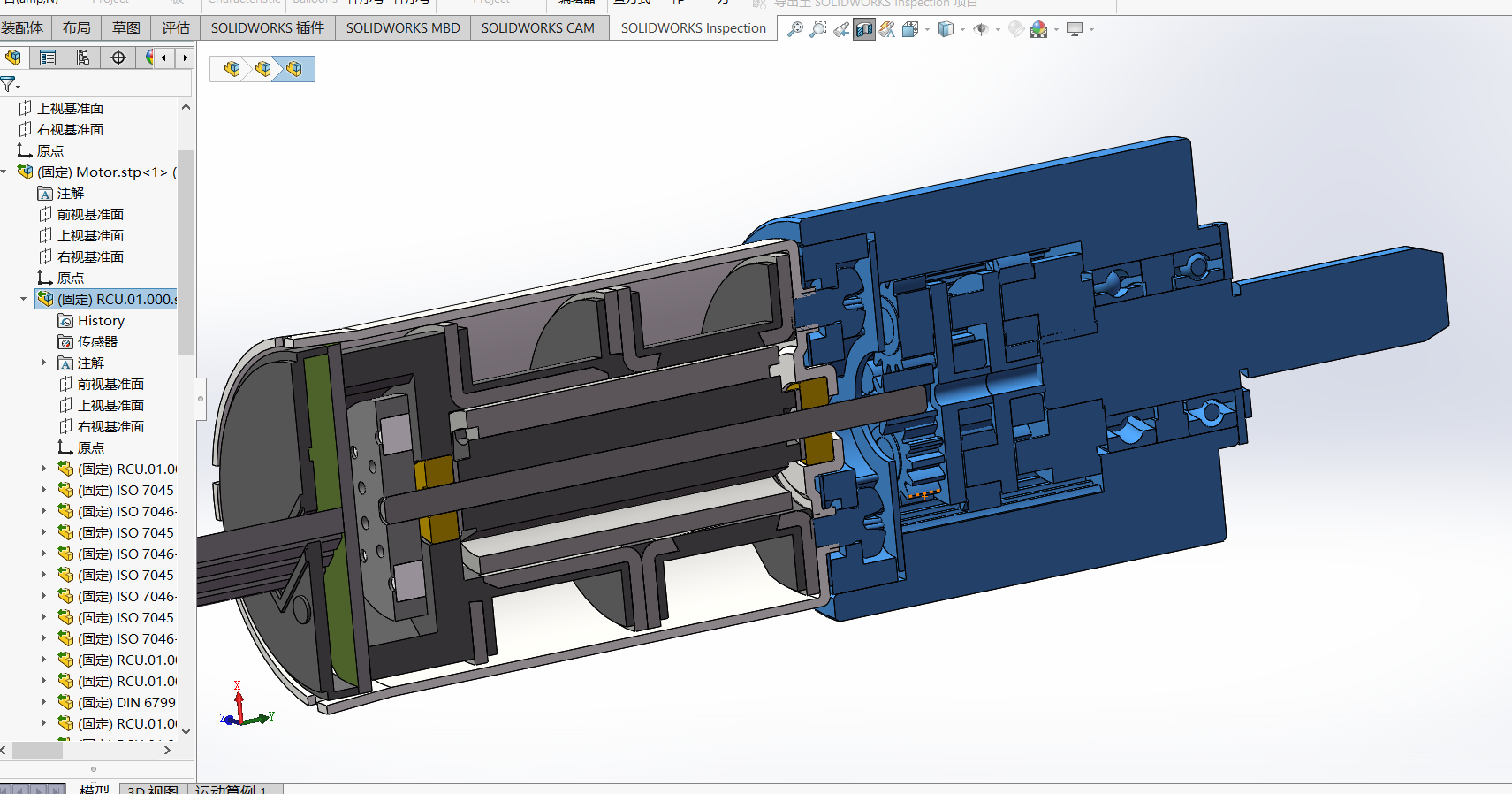Switch to the 评估 ribbon tab

(x=175, y=28)
